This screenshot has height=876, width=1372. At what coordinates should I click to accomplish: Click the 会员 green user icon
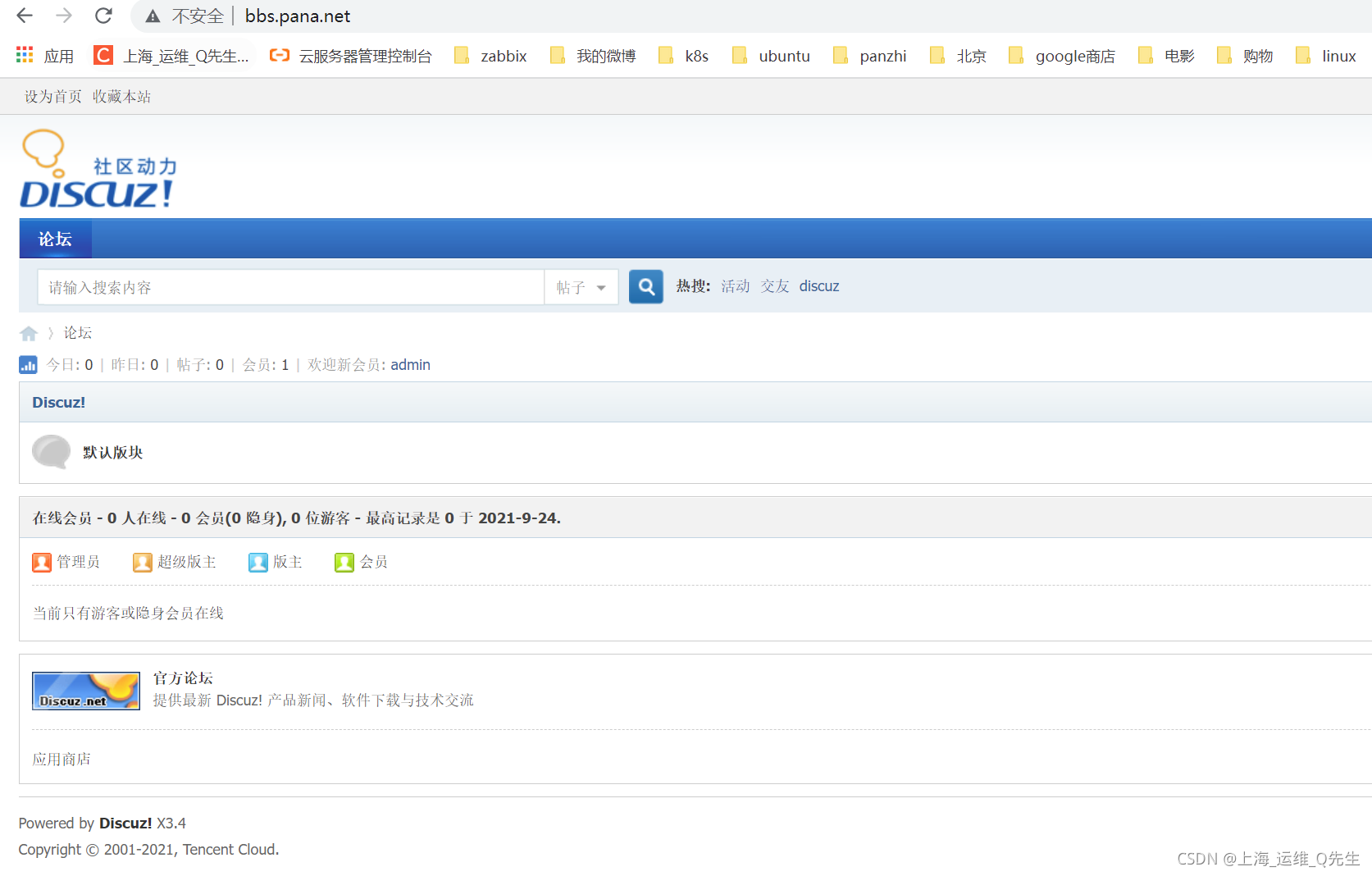[x=344, y=562]
